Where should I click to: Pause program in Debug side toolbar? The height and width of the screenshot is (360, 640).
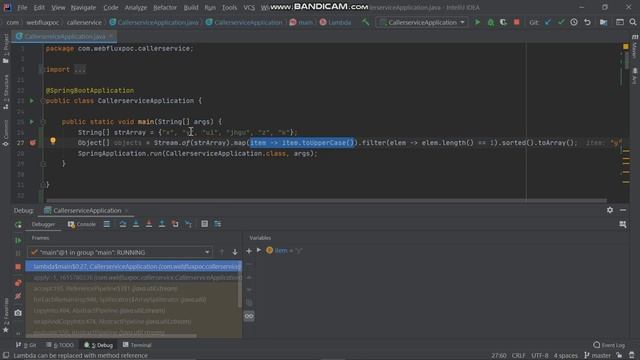click(x=18, y=253)
